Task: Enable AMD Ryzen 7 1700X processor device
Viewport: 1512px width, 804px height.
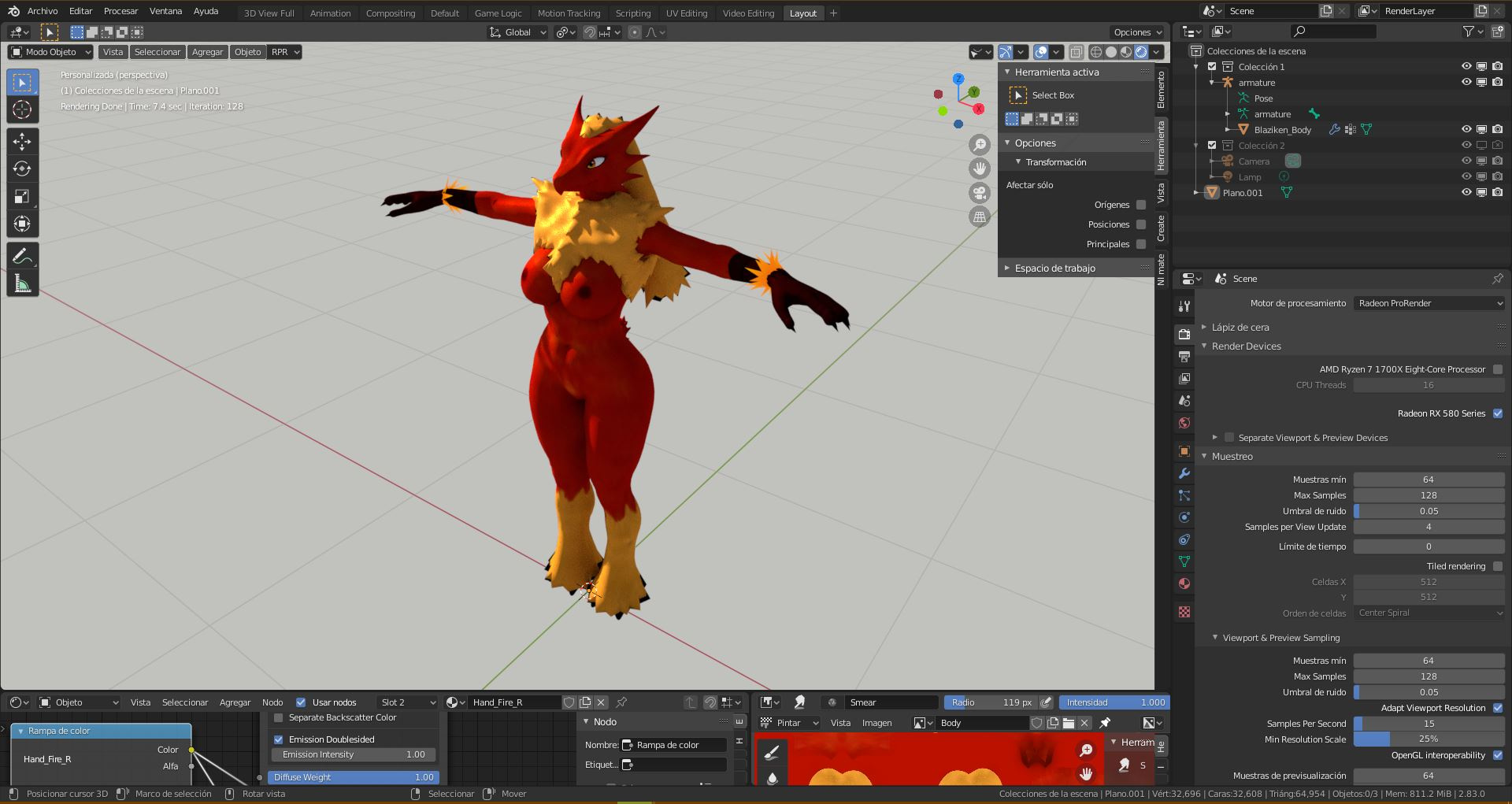Action: (x=1498, y=369)
